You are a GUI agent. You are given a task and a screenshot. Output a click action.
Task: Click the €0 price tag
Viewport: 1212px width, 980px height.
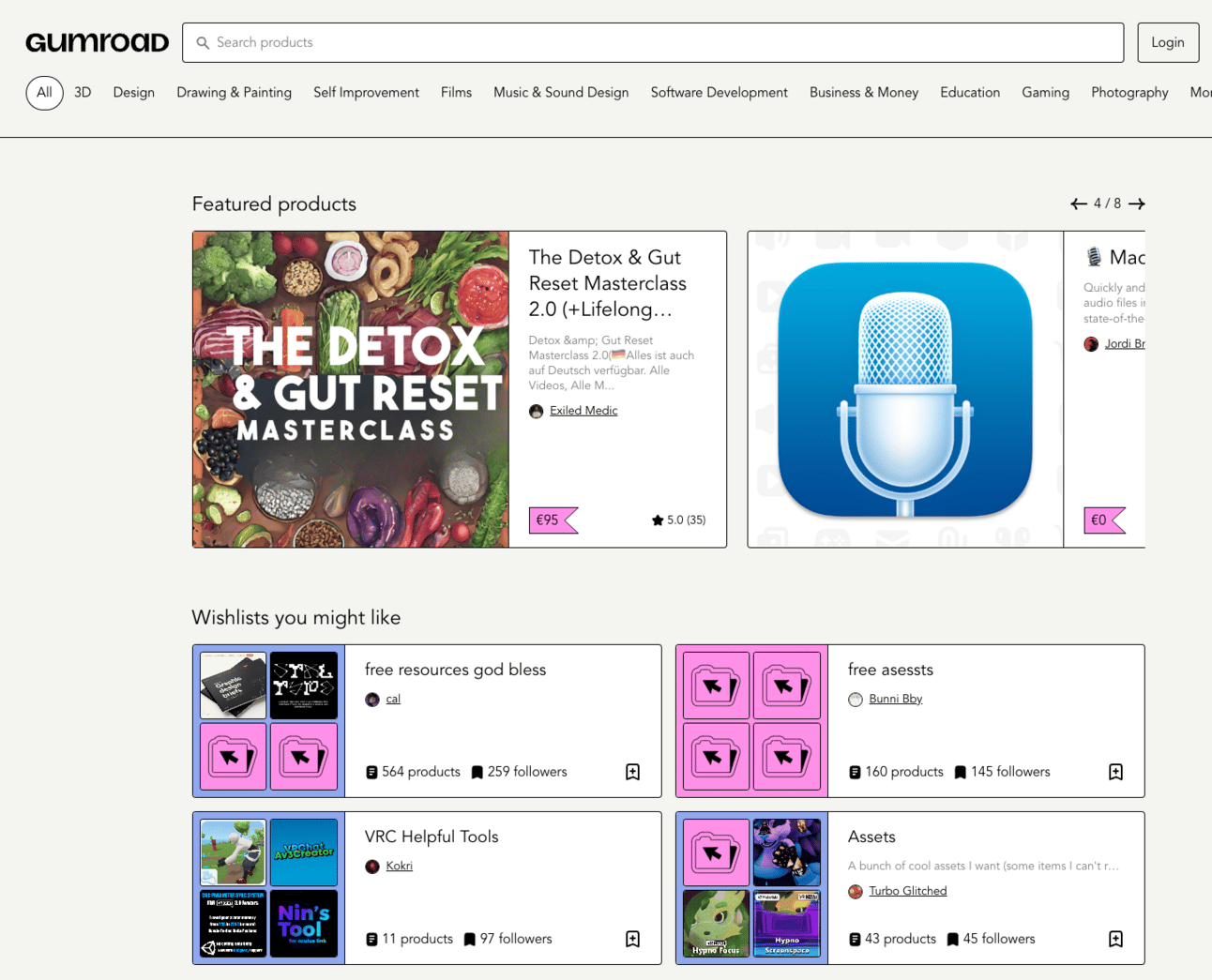click(x=1105, y=520)
